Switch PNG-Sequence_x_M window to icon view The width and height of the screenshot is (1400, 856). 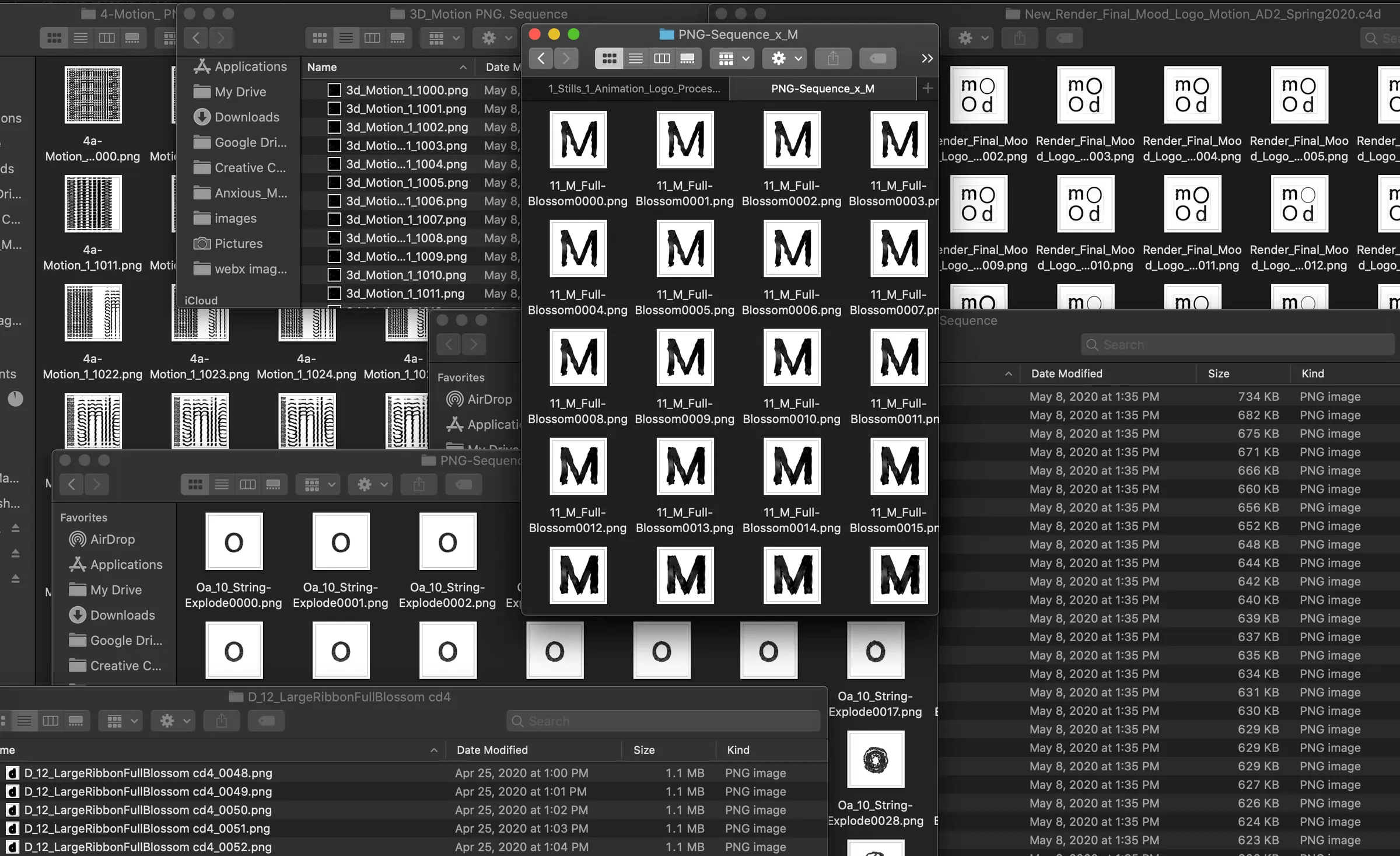[x=609, y=58]
